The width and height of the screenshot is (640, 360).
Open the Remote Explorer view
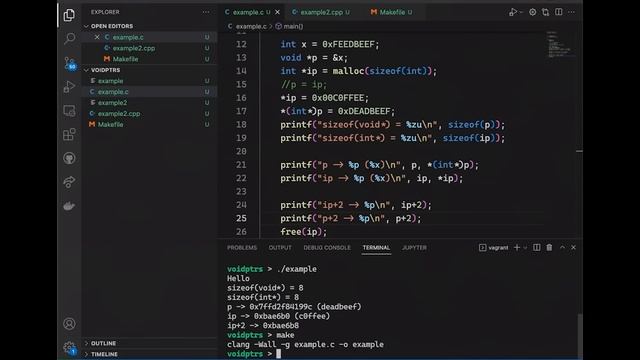coord(69,111)
